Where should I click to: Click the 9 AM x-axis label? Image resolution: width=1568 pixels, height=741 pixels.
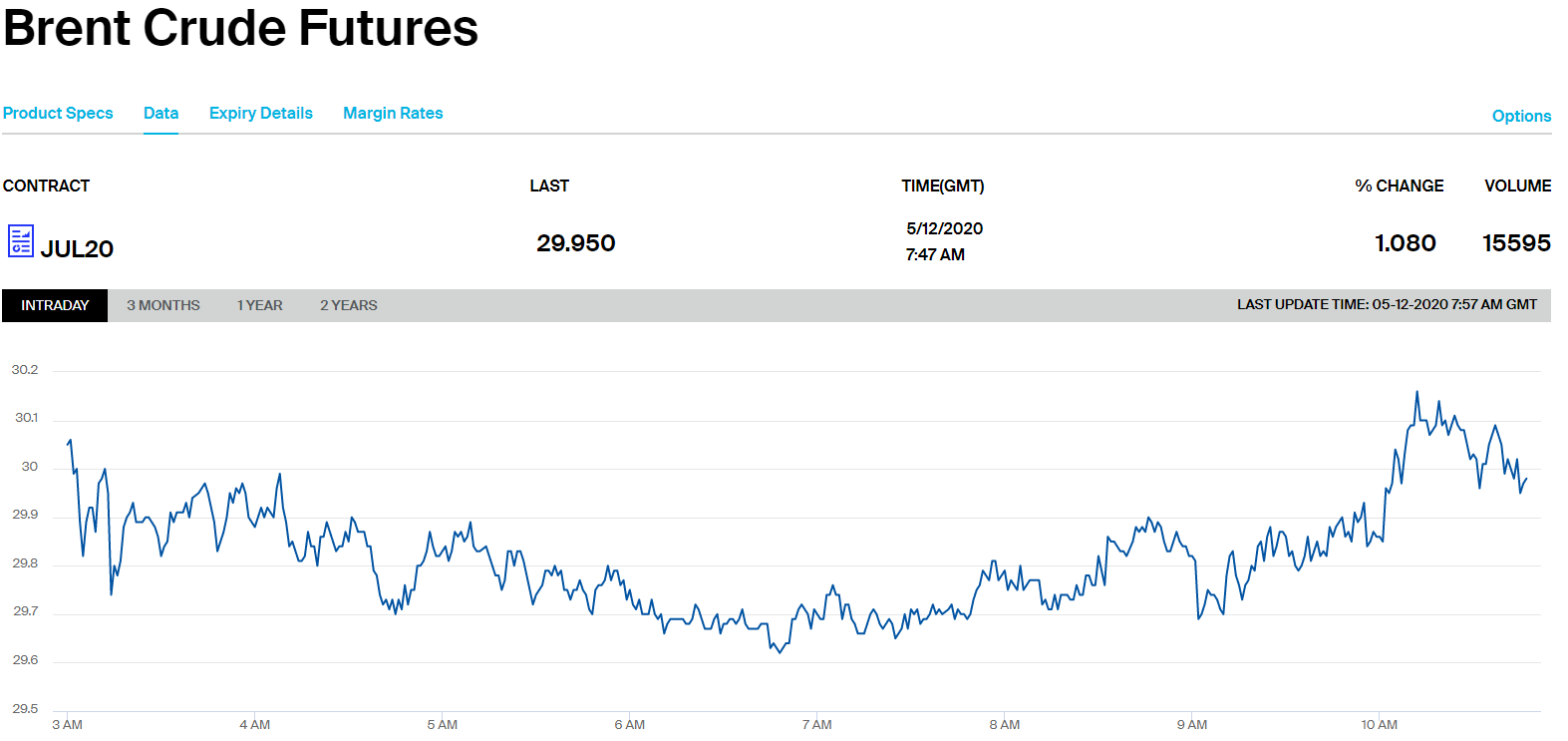(1191, 725)
